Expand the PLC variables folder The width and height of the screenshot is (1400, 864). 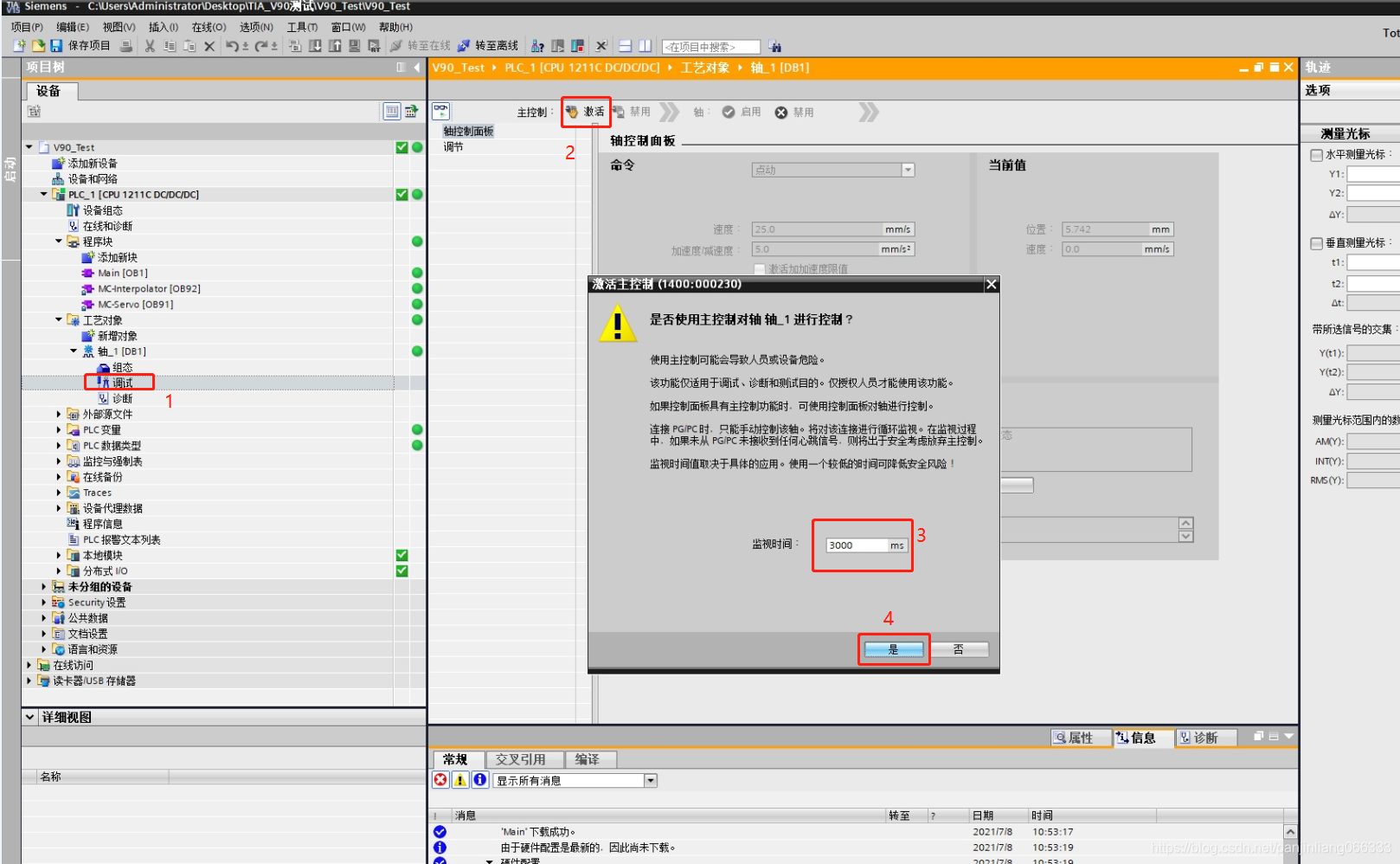click(x=58, y=429)
